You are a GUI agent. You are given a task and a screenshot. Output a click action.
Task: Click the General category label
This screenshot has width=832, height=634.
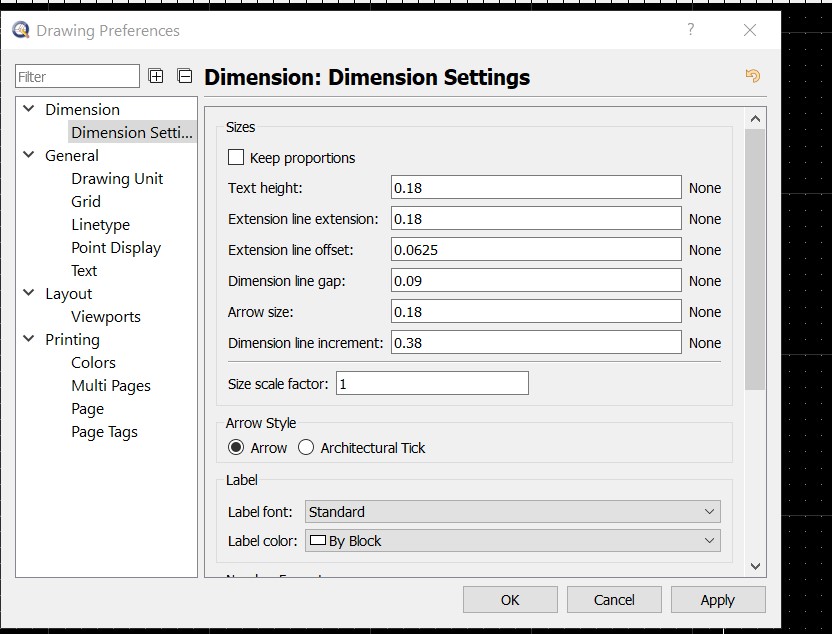[72, 155]
